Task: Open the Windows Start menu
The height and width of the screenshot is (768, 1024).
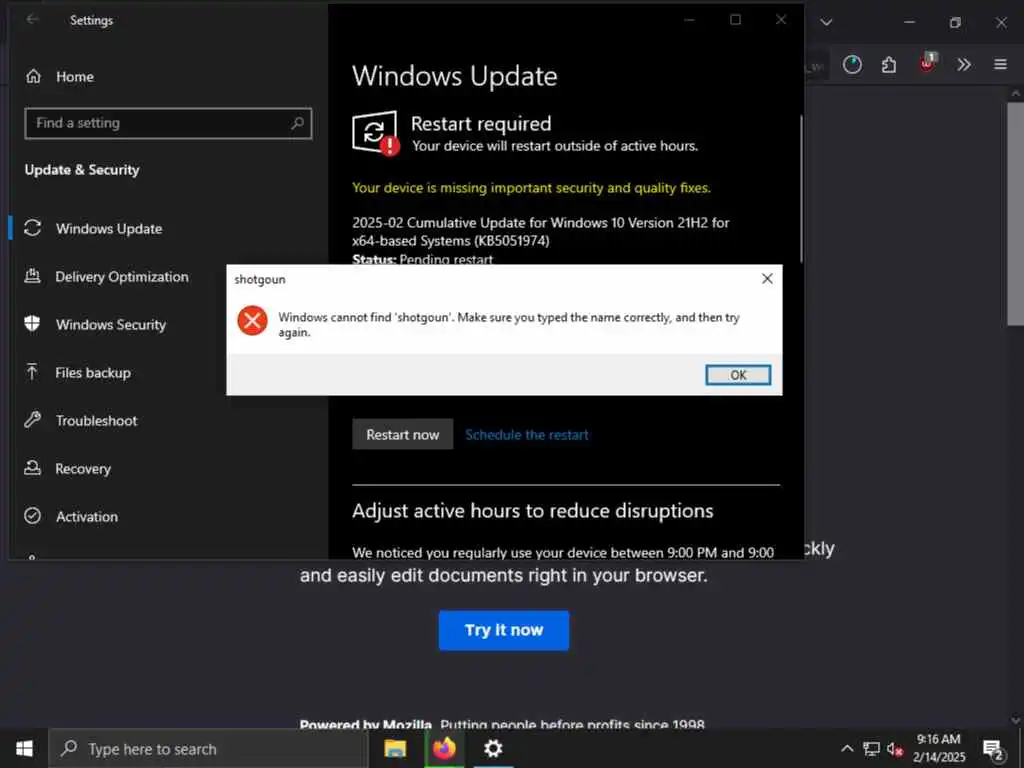Action: (24, 748)
